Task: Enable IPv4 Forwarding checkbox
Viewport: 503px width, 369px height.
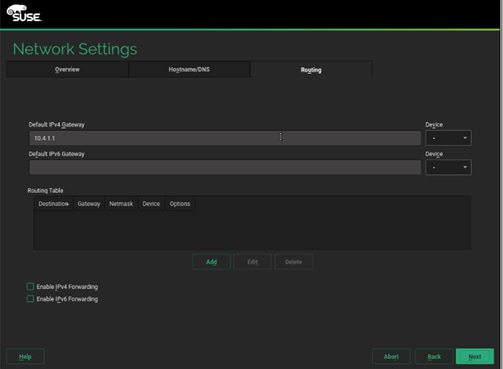Action: [x=30, y=287]
